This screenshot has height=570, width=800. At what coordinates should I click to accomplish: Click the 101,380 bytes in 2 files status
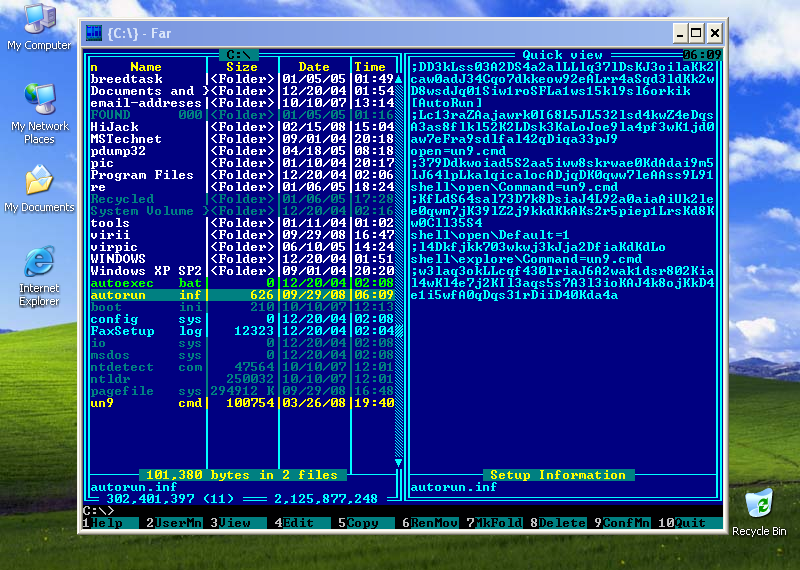click(x=242, y=475)
